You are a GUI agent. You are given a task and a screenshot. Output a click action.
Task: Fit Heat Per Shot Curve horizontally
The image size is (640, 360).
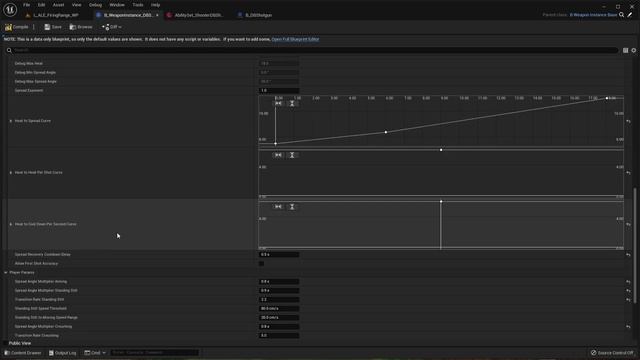point(278,155)
